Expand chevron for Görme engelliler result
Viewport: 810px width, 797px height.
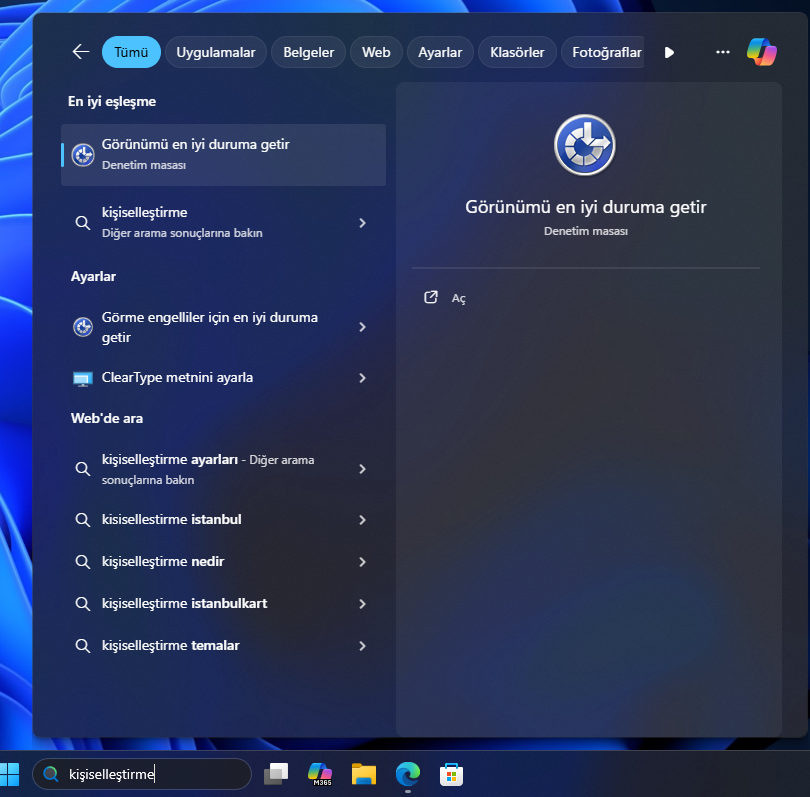click(x=363, y=326)
